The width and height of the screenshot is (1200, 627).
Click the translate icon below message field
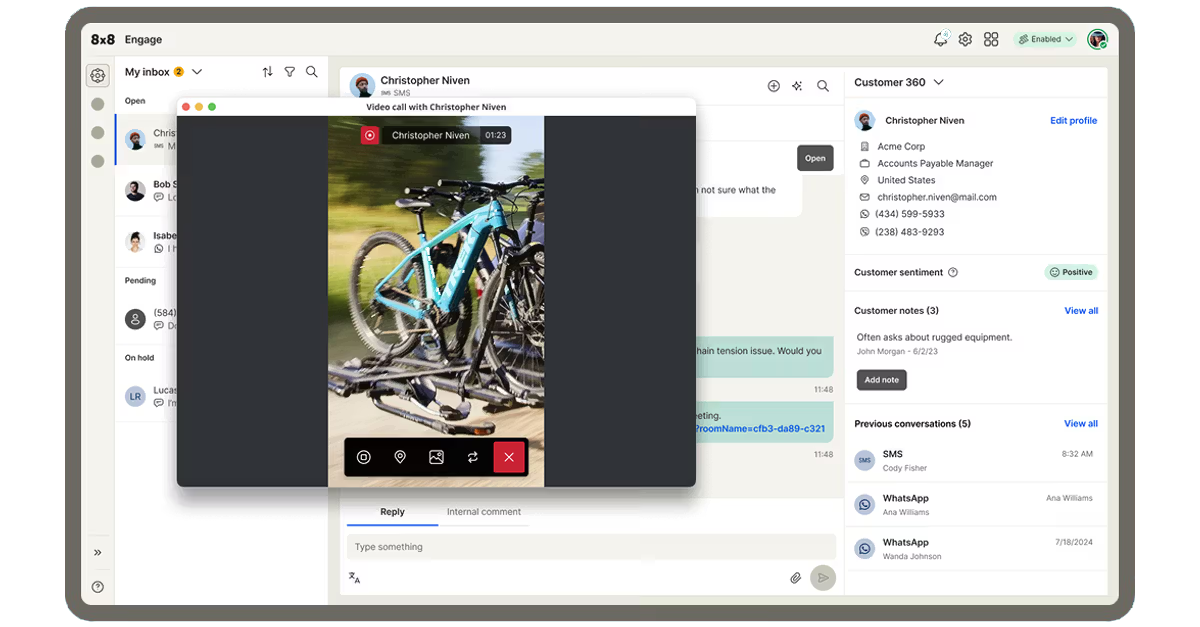(354, 577)
